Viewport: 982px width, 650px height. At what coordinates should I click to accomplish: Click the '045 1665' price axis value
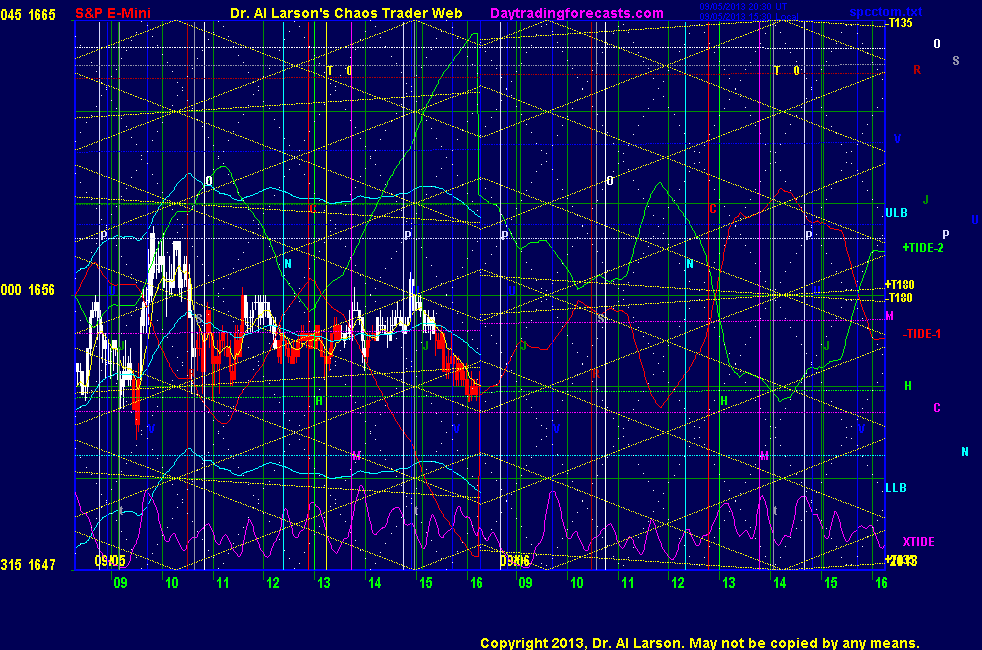click(28, 14)
